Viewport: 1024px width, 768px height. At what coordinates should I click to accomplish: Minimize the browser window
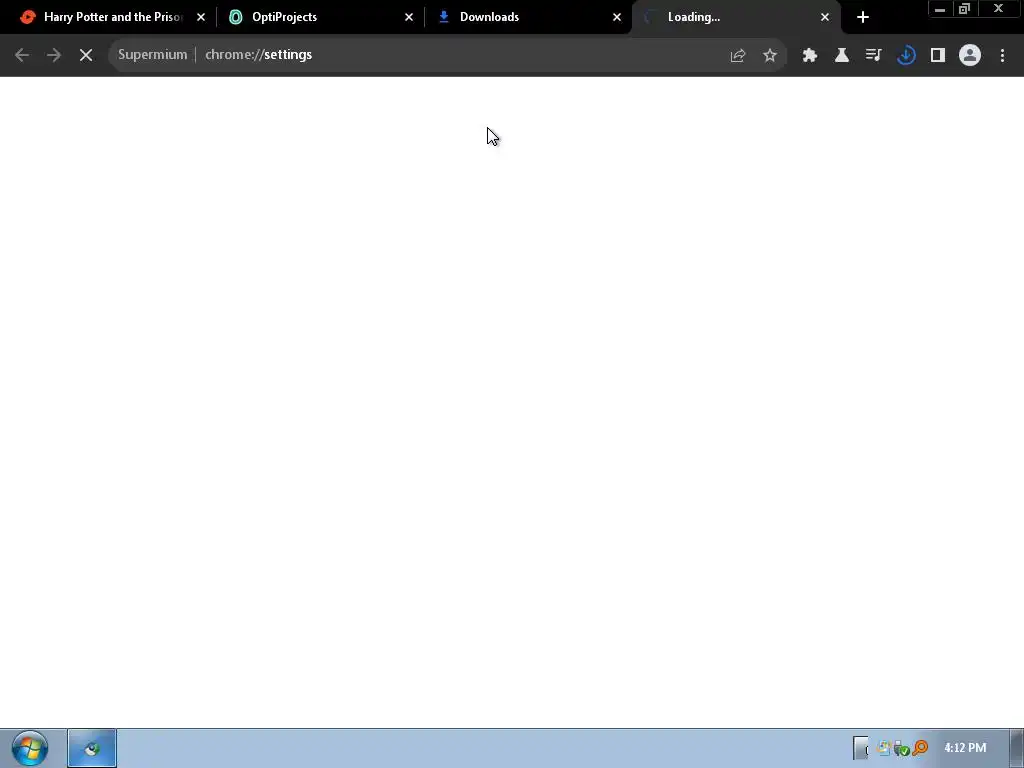940,9
